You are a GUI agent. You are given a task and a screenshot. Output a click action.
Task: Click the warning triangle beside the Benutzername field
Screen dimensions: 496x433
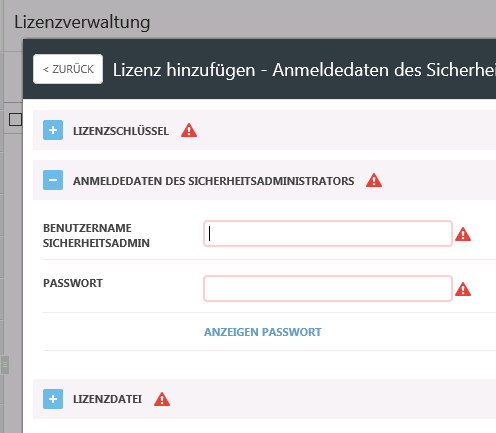tap(463, 234)
